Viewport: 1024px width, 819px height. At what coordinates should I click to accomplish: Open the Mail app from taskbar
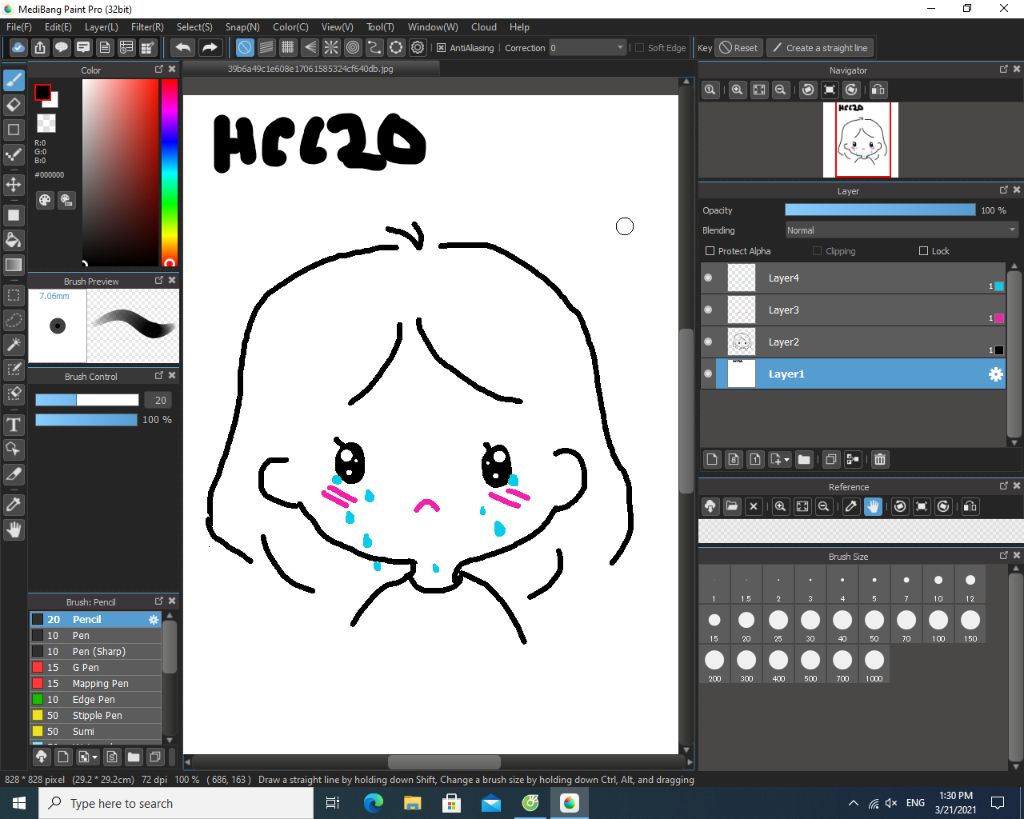(x=490, y=803)
